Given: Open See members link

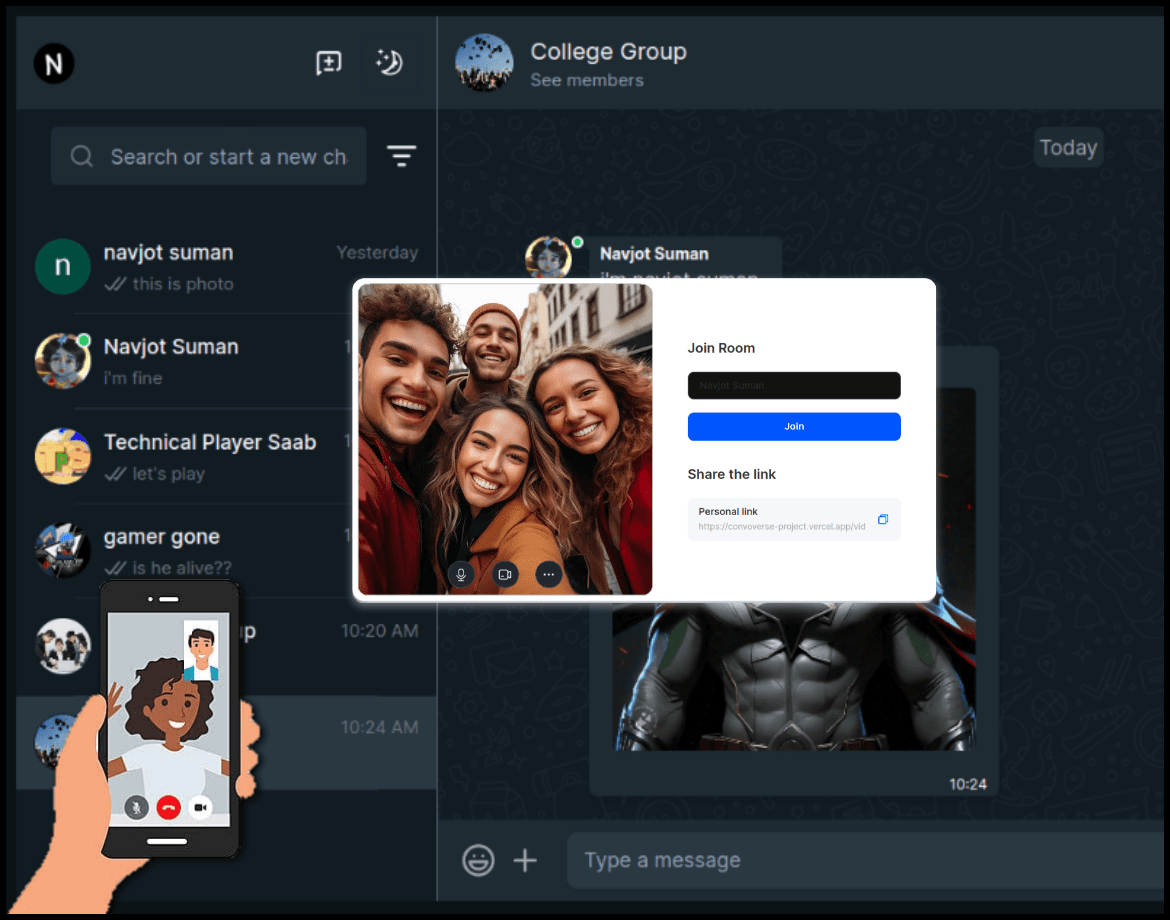Looking at the screenshot, I should click(587, 80).
